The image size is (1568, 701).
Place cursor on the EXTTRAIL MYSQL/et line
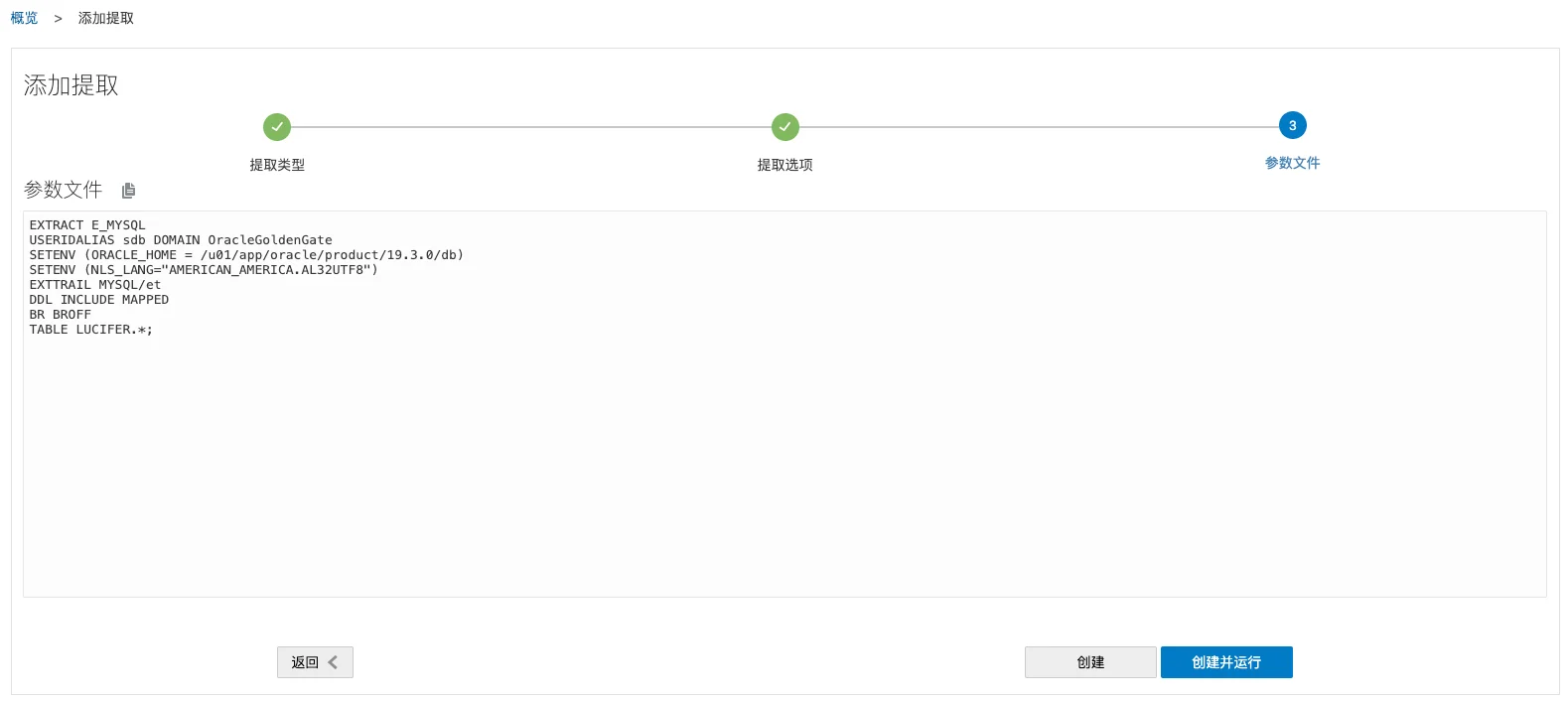[95, 285]
